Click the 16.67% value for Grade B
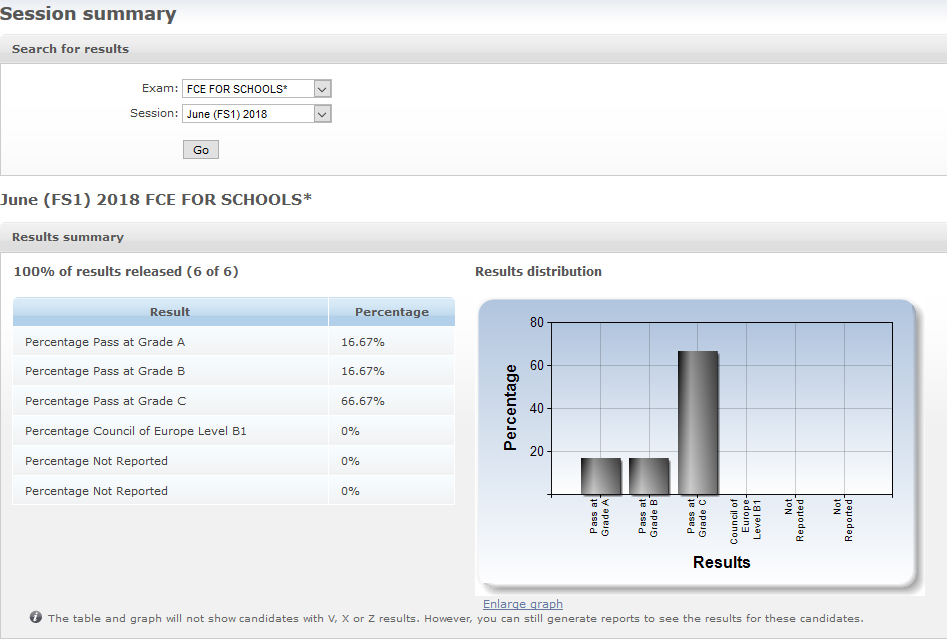Image resolution: width=947 pixels, height=640 pixels. click(x=362, y=371)
